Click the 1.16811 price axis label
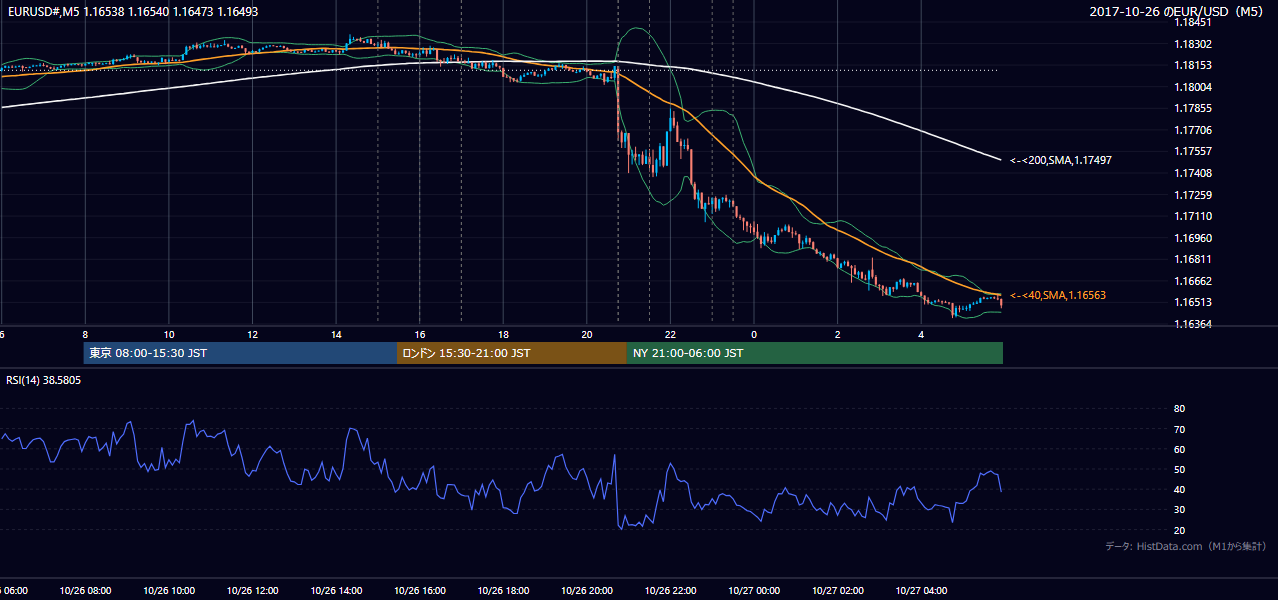Viewport: 1278px width, 600px height. [x=1194, y=259]
